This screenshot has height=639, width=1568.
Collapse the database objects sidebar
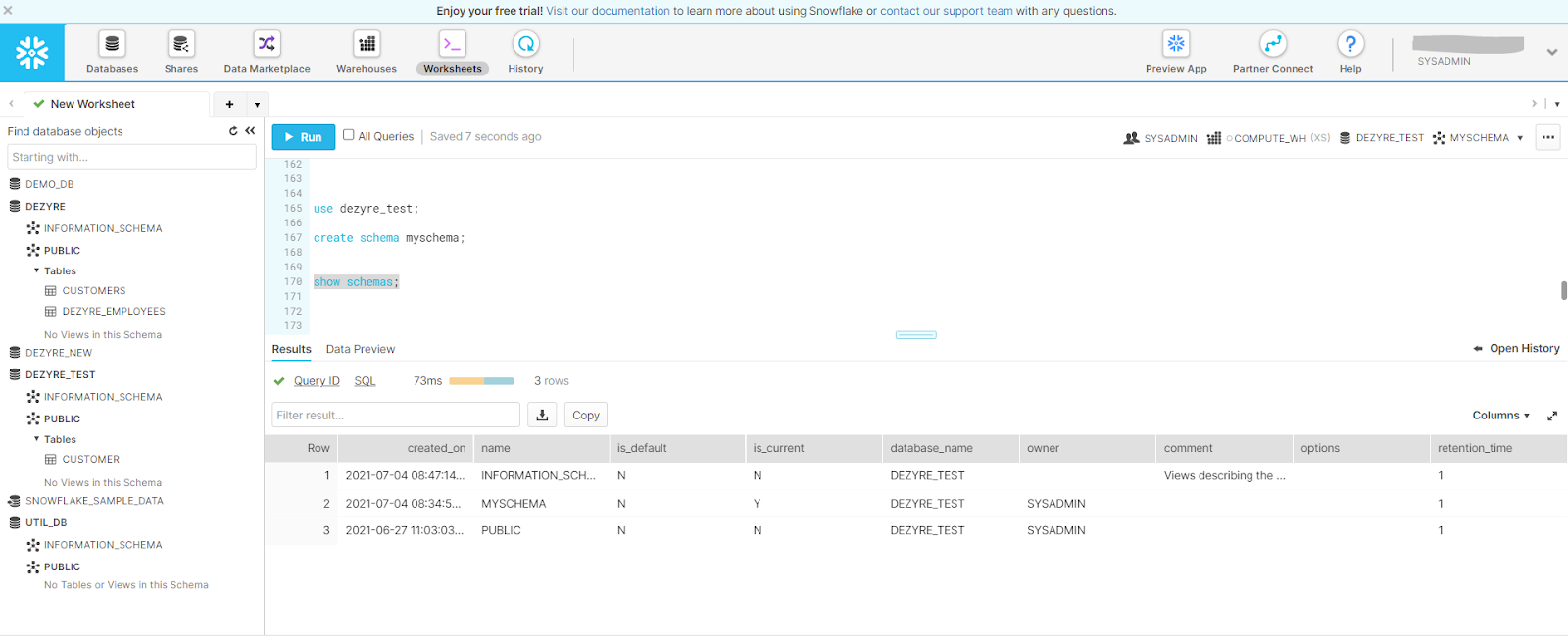coord(250,131)
